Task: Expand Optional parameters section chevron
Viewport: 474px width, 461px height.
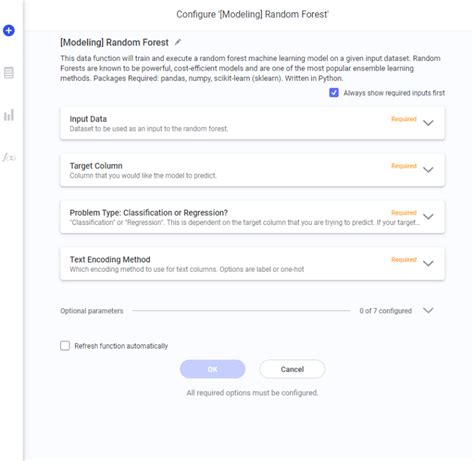Action: (428, 310)
